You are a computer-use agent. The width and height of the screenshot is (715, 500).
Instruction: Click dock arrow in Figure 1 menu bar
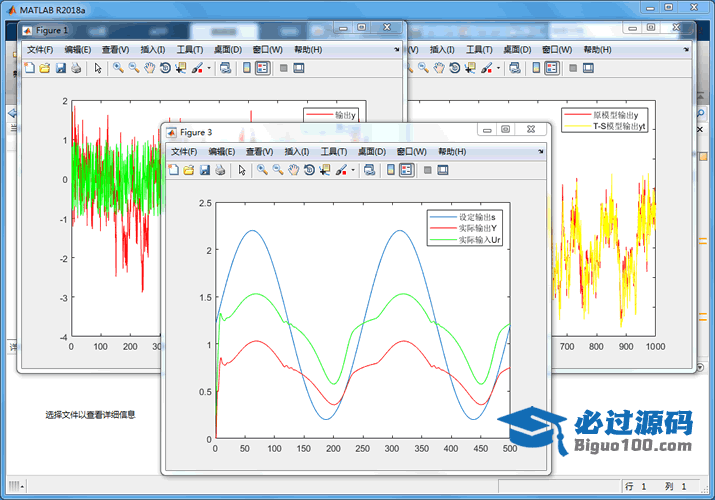click(x=396, y=49)
